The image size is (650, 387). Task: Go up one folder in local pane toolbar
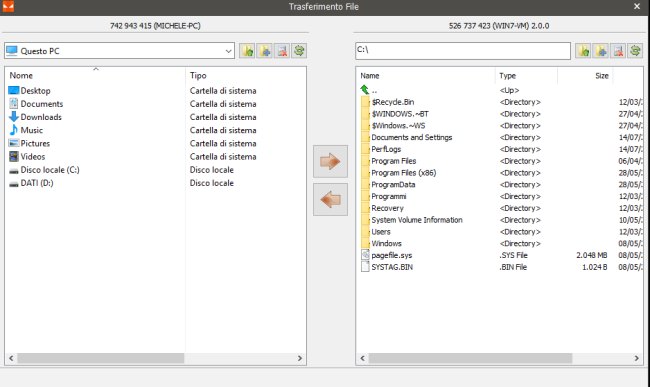(x=247, y=51)
